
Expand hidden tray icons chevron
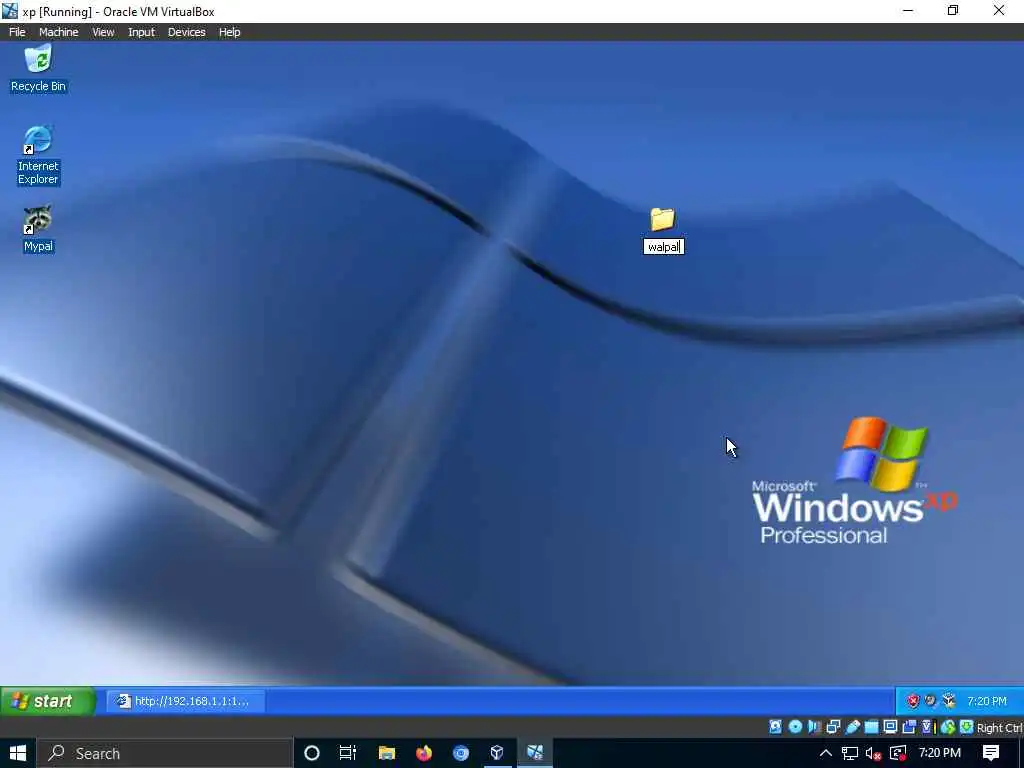(x=825, y=753)
